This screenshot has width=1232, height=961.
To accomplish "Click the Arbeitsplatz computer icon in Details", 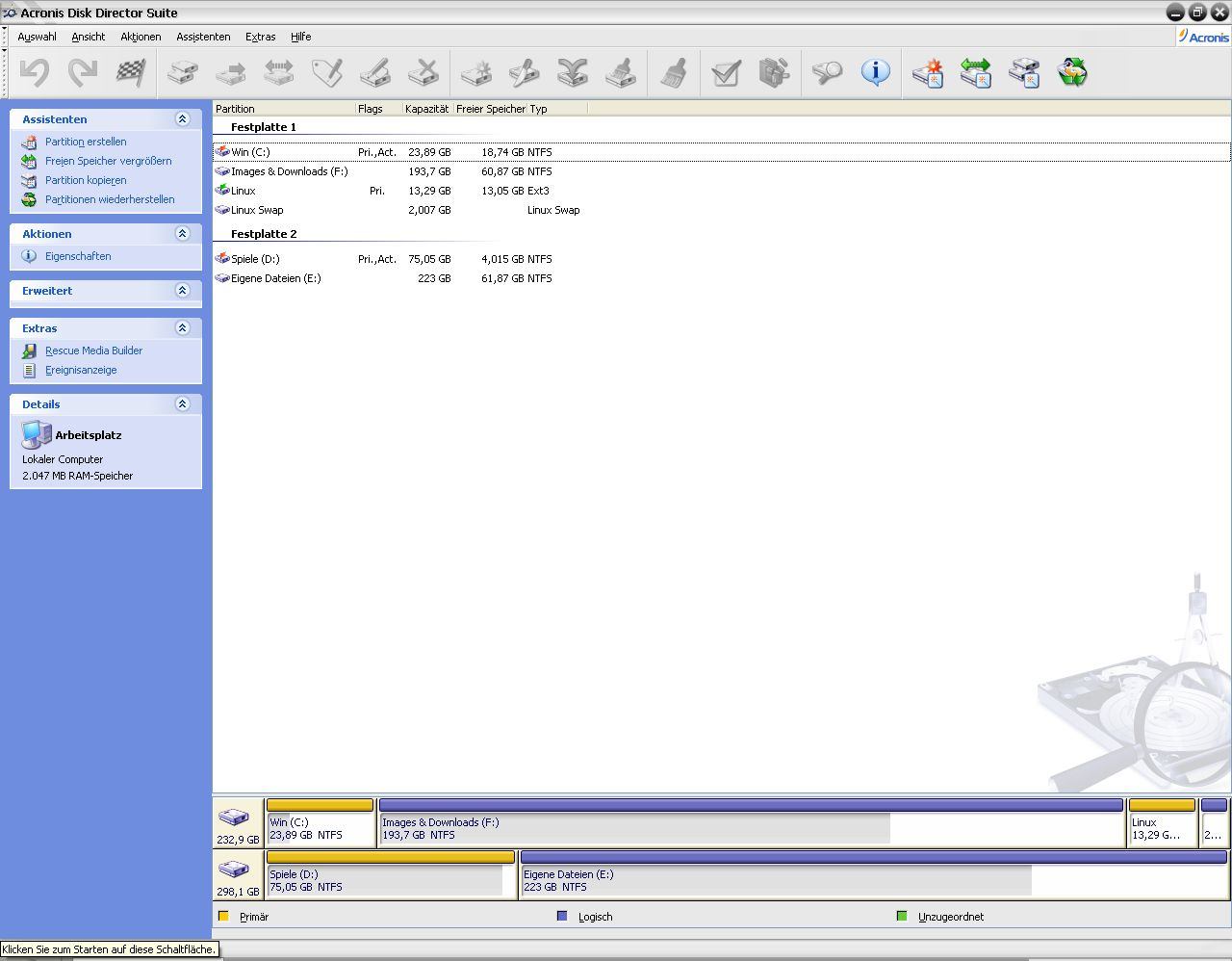I will tap(37, 435).
